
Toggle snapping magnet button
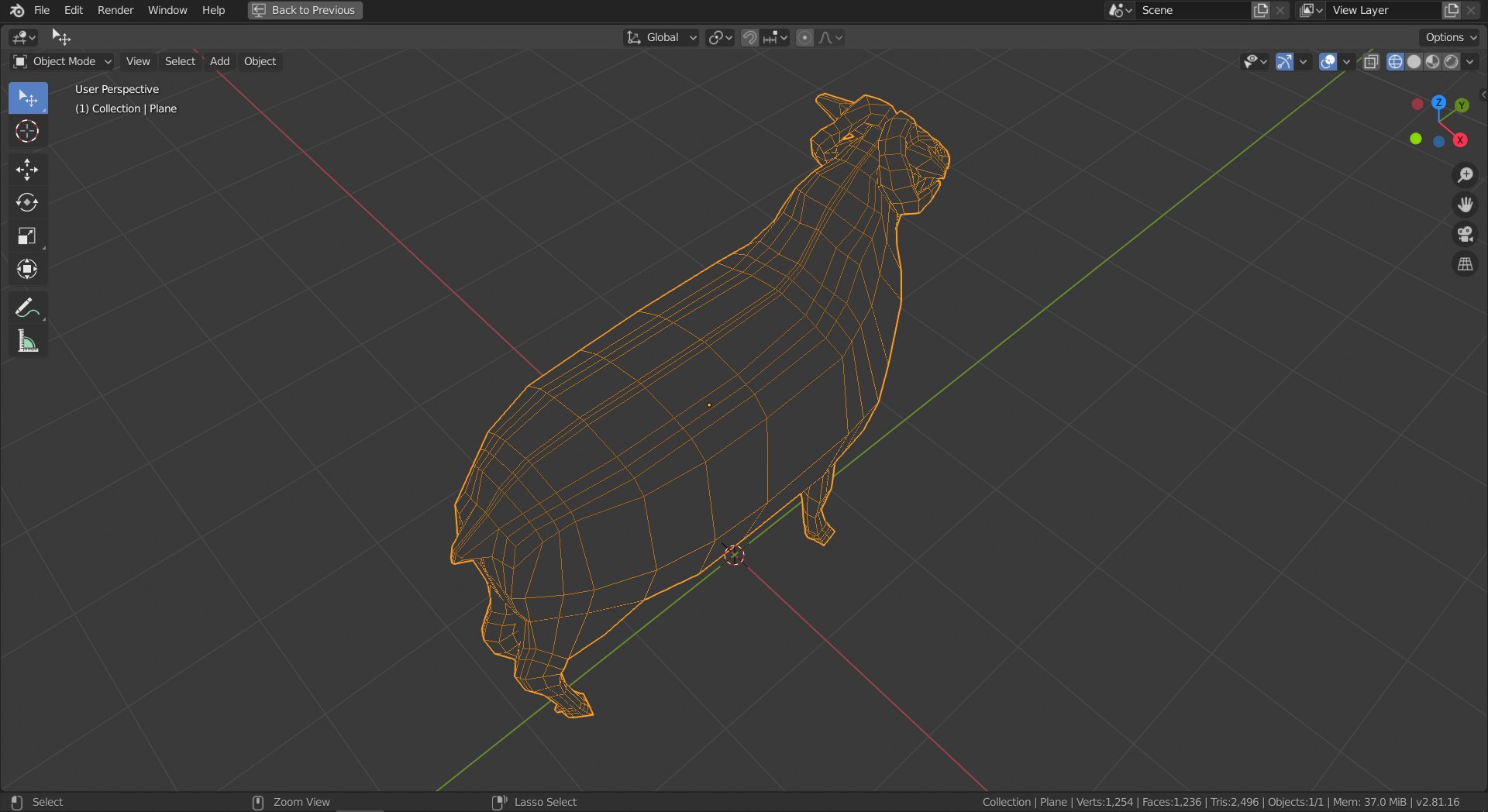click(749, 37)
